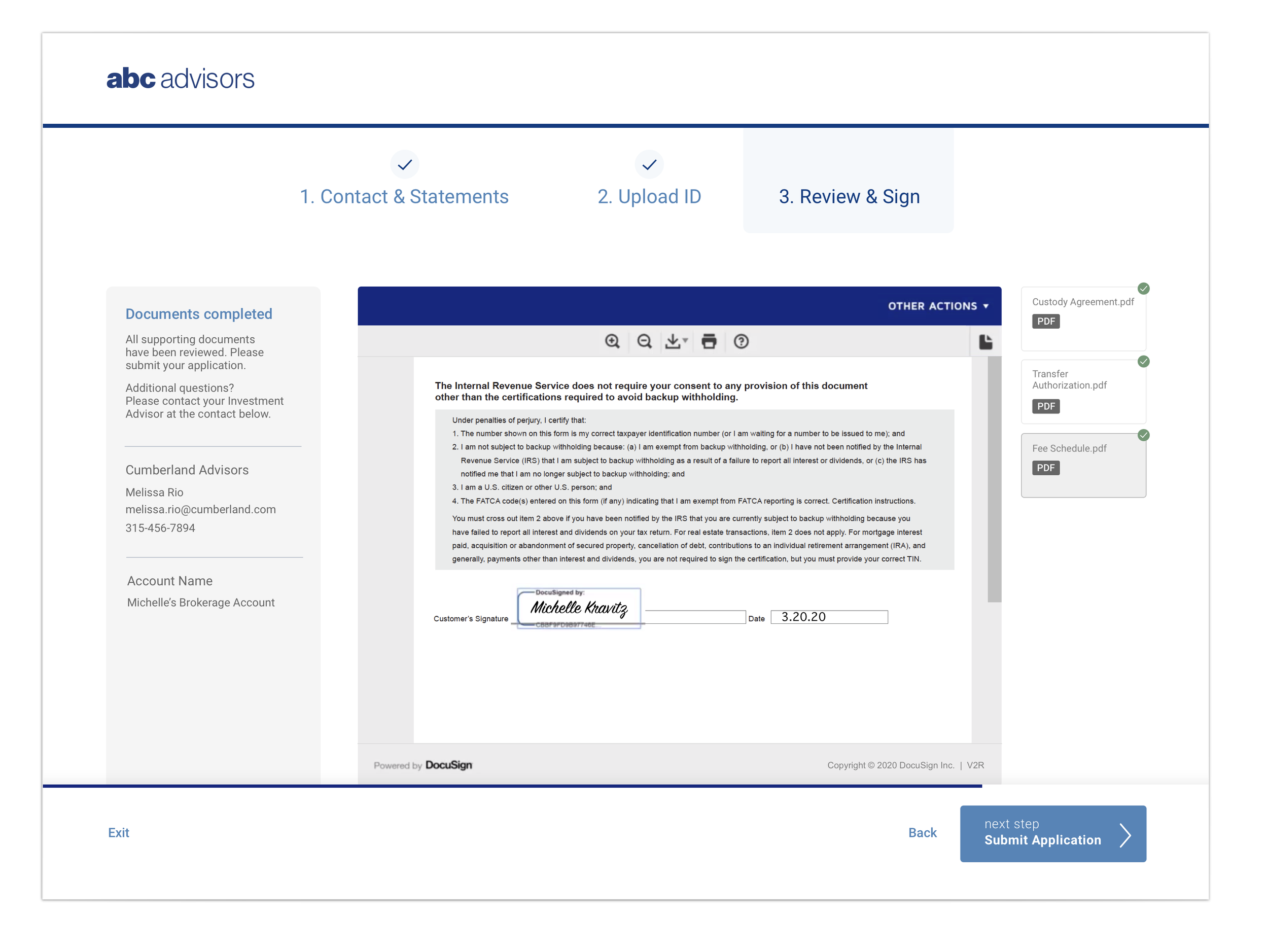Click the print document icon
1268x952 pixels.
pyautogui.click(x=709, y=342)
